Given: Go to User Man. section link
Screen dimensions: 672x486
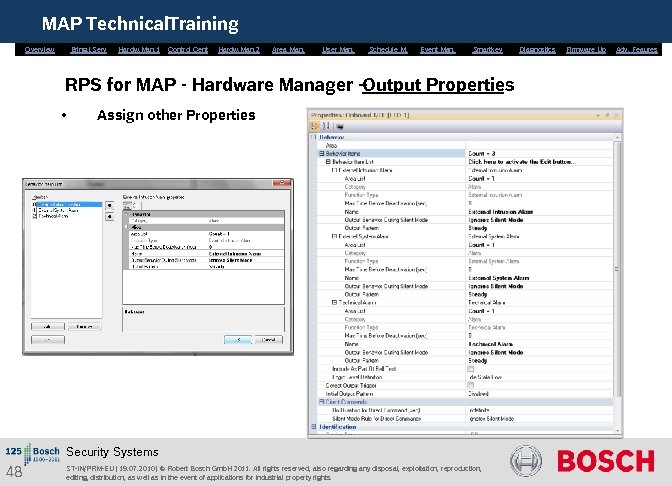Looking at the screenshot, I should 338,50.
